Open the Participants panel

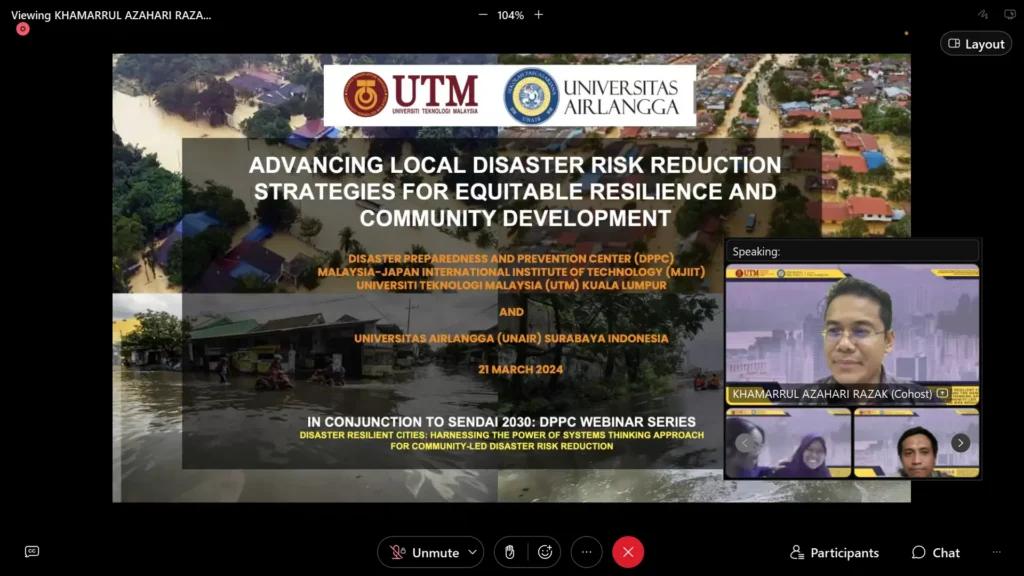coord(834,552)
